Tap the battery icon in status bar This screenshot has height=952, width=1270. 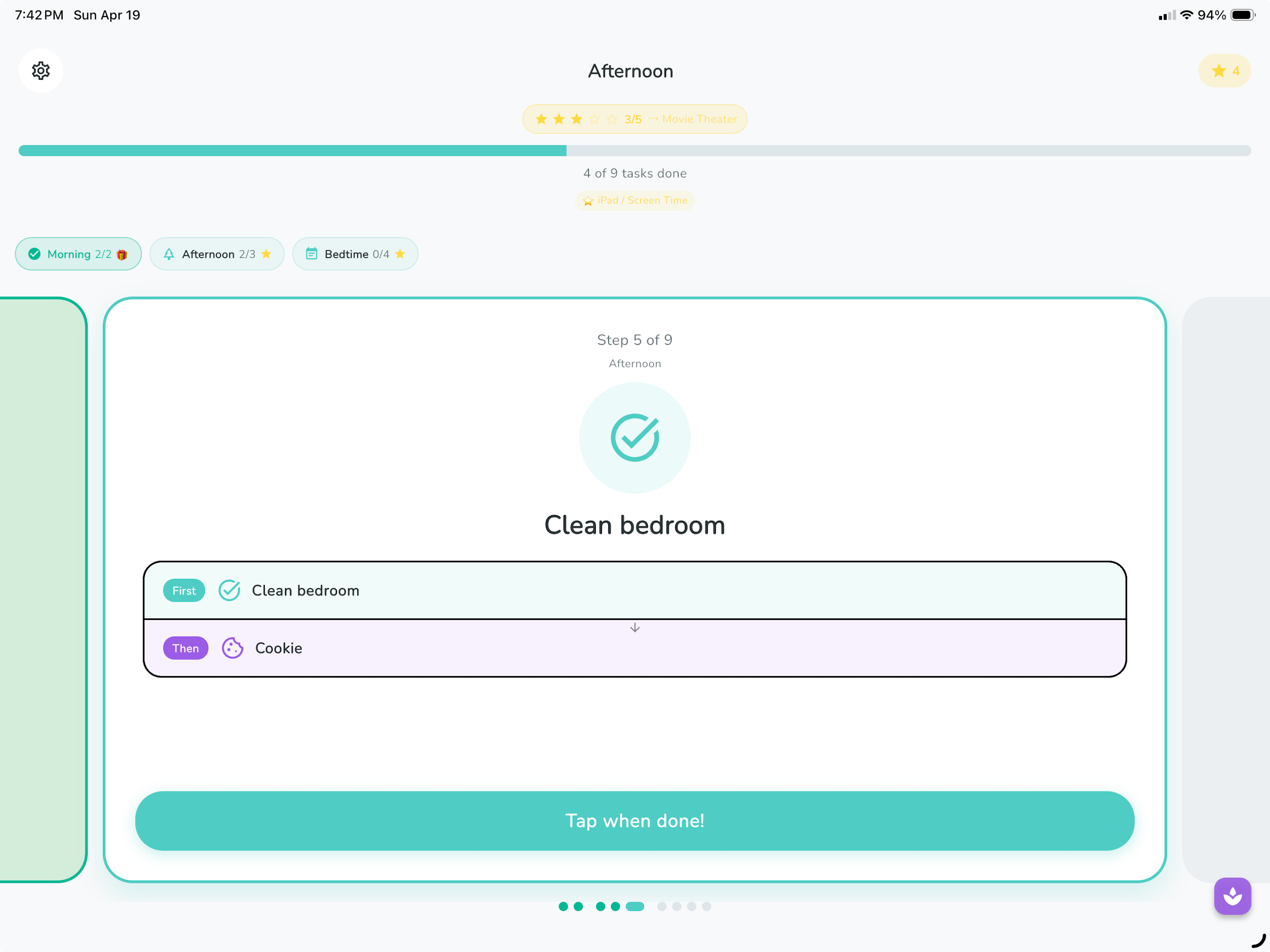[x=1243, y=15]
